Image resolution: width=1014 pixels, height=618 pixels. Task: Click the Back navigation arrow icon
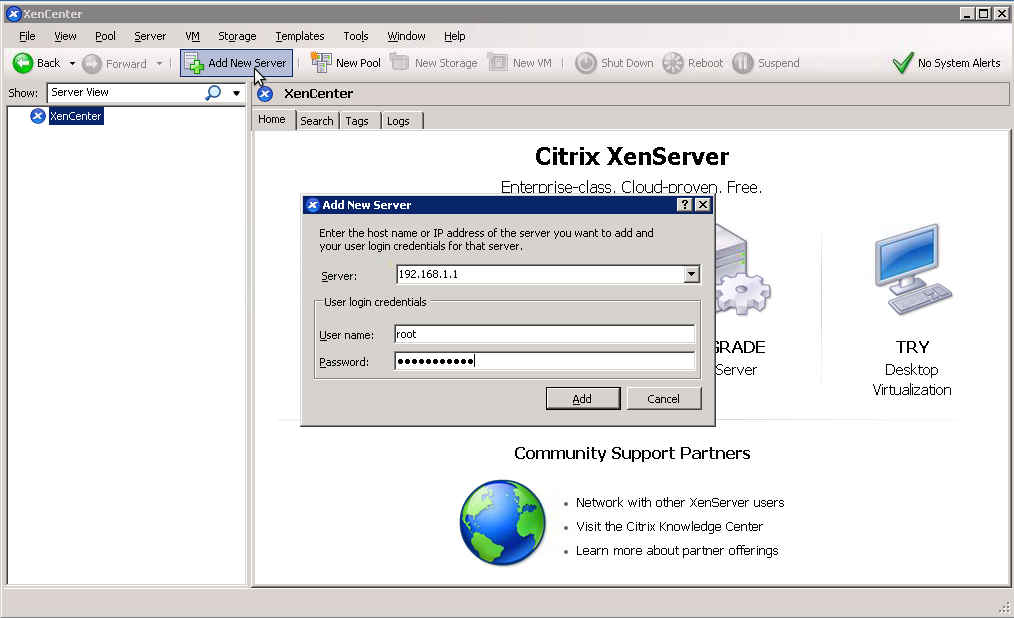pyautogui.click(x=22, y=62)
